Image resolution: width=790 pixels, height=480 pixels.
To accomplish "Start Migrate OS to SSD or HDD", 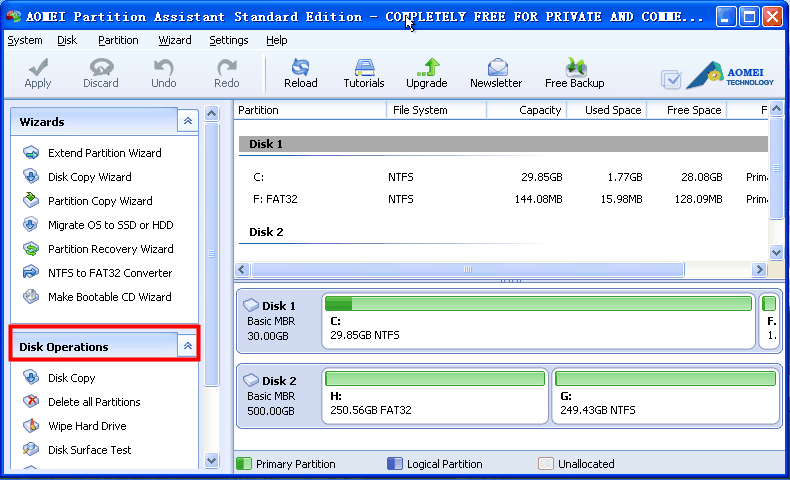I will coord(111,225).
